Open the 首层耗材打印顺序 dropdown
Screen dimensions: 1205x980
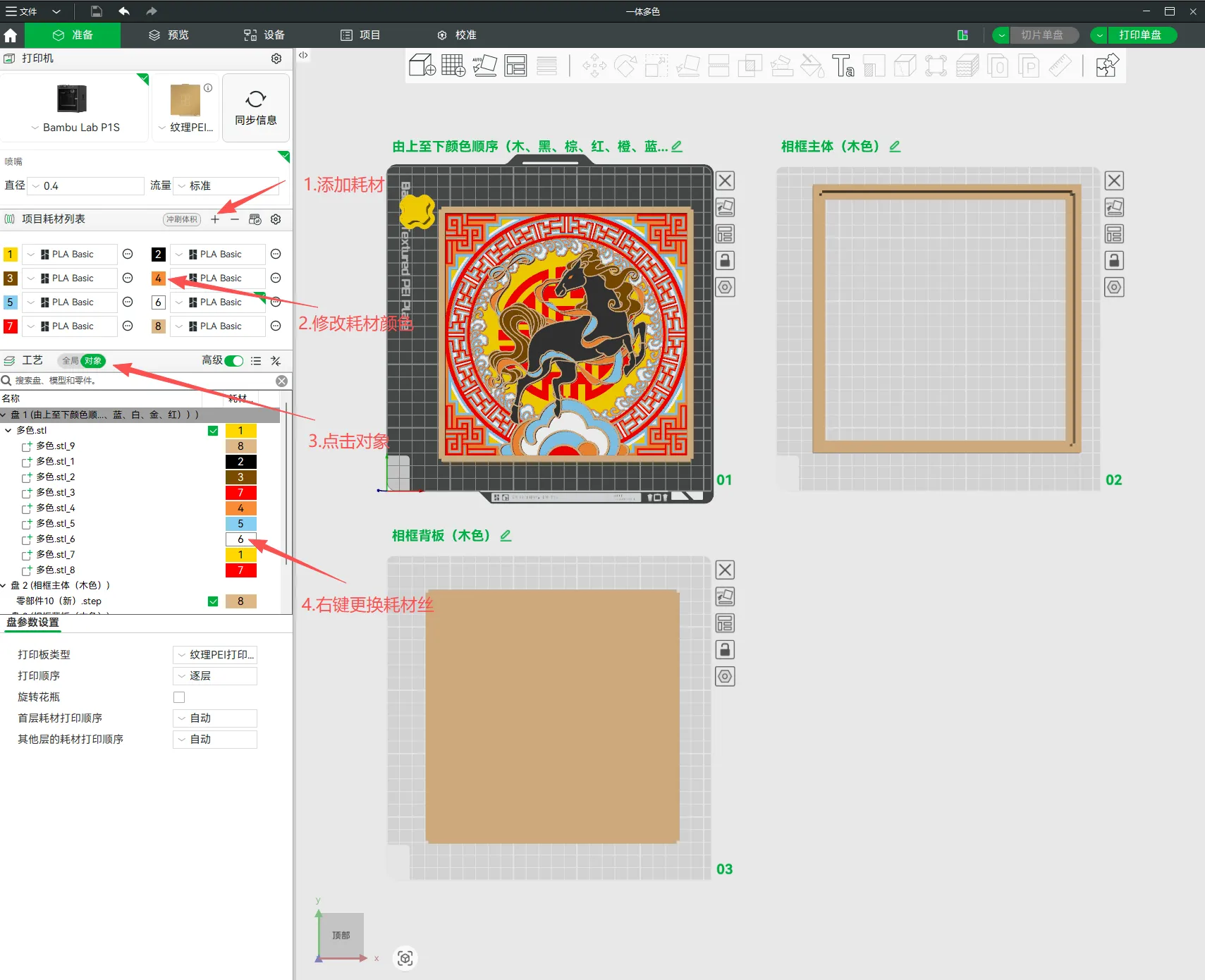[x=215, y=718]
